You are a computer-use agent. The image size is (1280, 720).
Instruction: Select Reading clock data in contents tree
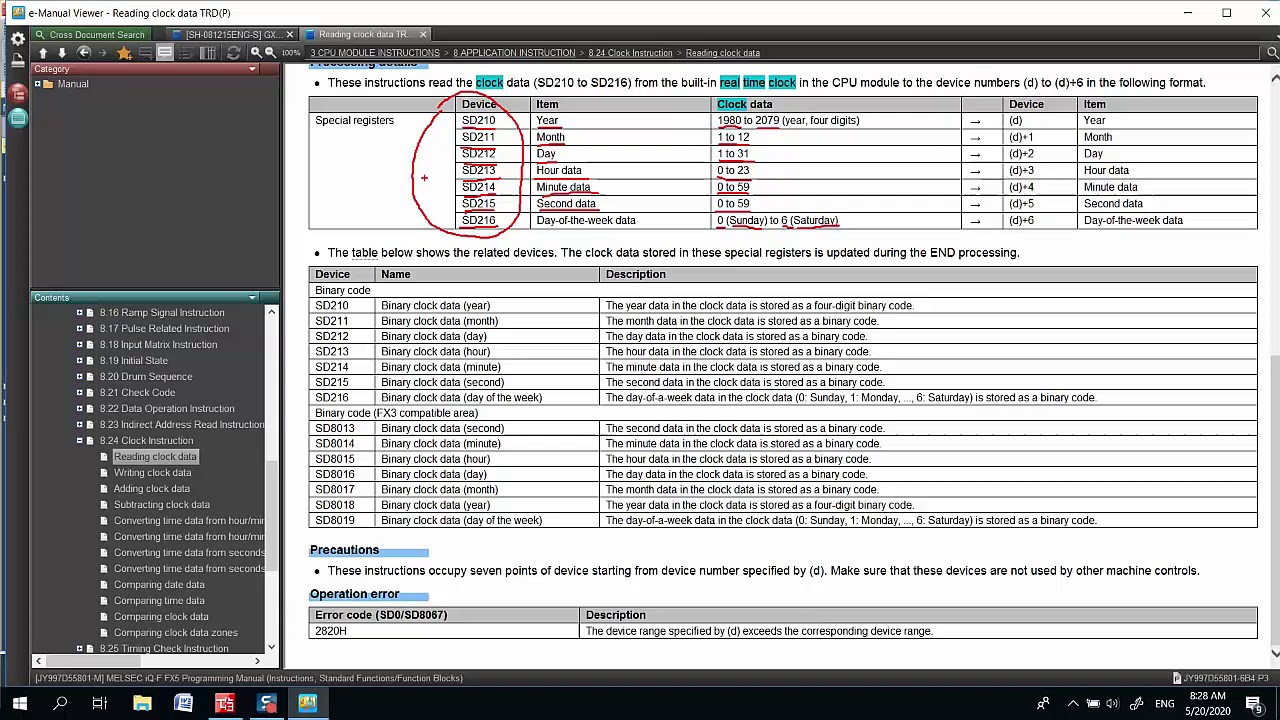point(155,456)
